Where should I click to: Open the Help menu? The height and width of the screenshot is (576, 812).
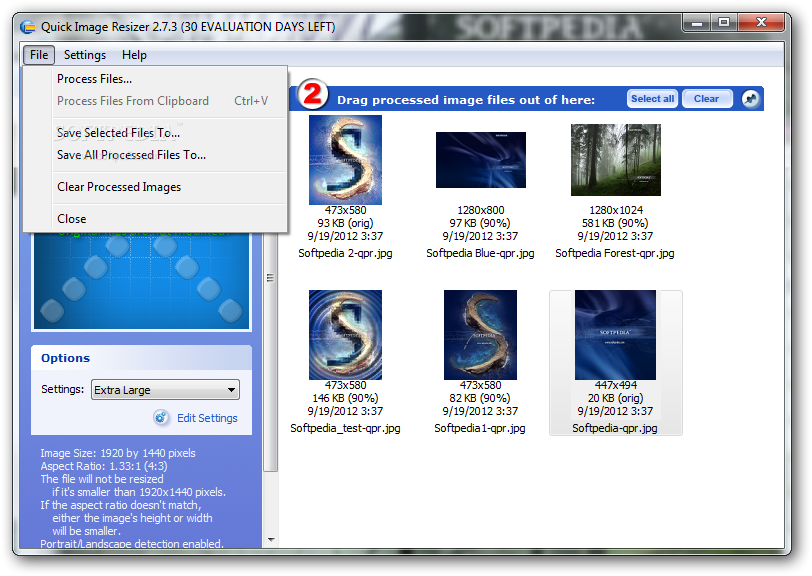pyautogui.click(x=134, y=55)
